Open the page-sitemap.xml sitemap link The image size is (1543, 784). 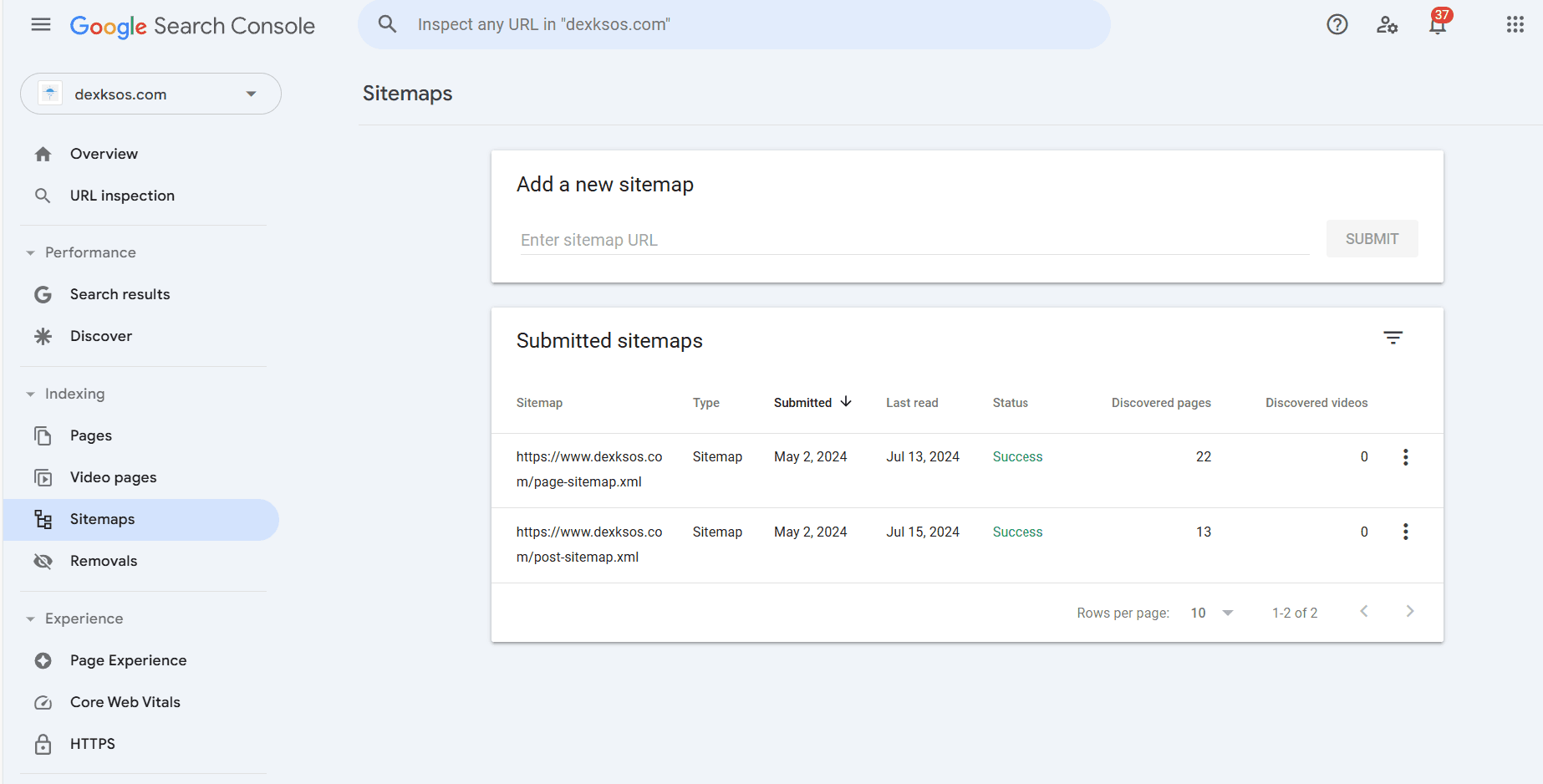click(589, 469)
